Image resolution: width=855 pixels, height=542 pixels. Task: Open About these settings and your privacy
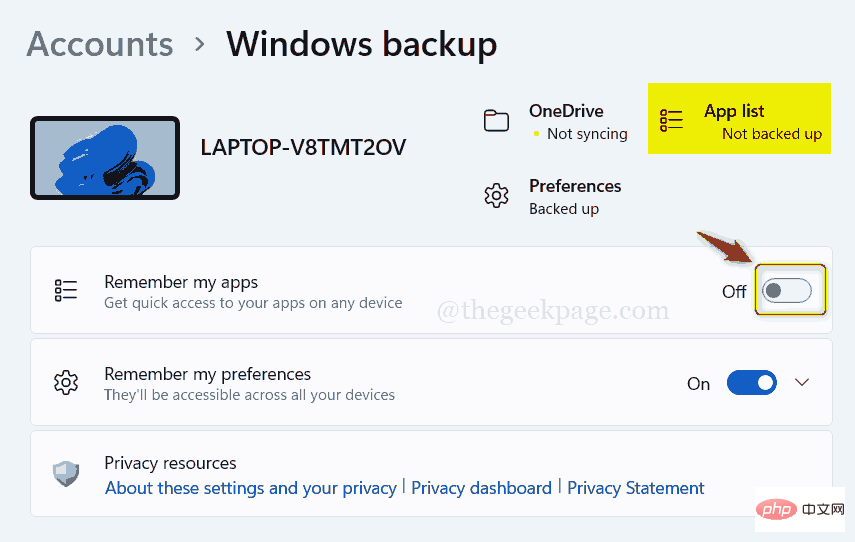[x=251, y=488]
